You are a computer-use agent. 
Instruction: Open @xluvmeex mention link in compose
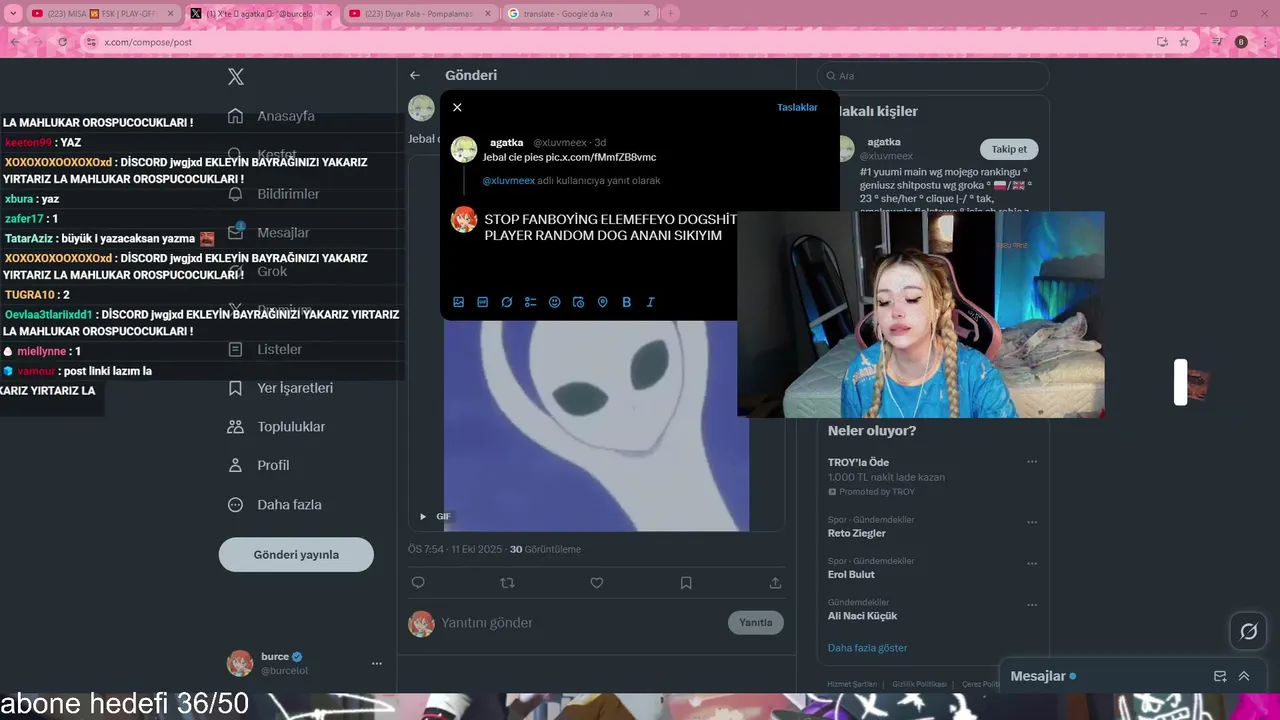point(508,181)
